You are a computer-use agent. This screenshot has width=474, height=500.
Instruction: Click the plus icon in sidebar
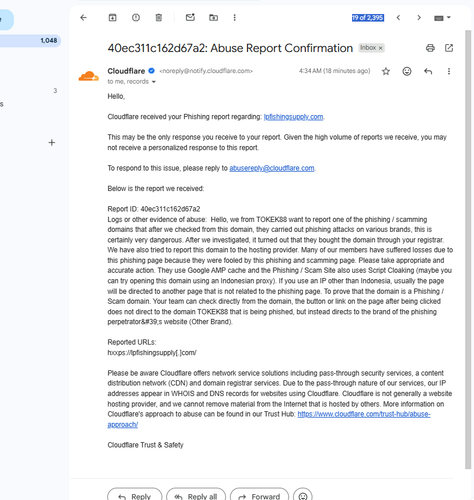click(x=52, y=143)
